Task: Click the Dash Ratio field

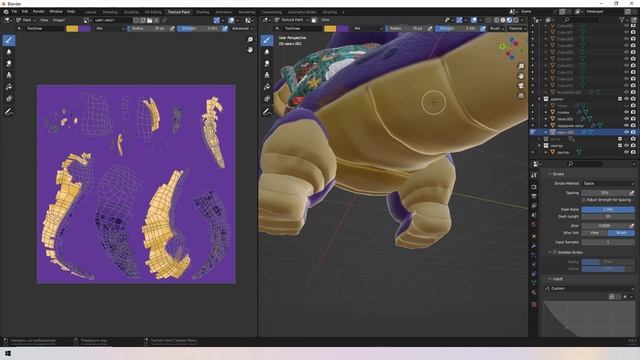Action: [x=608, y=209]
